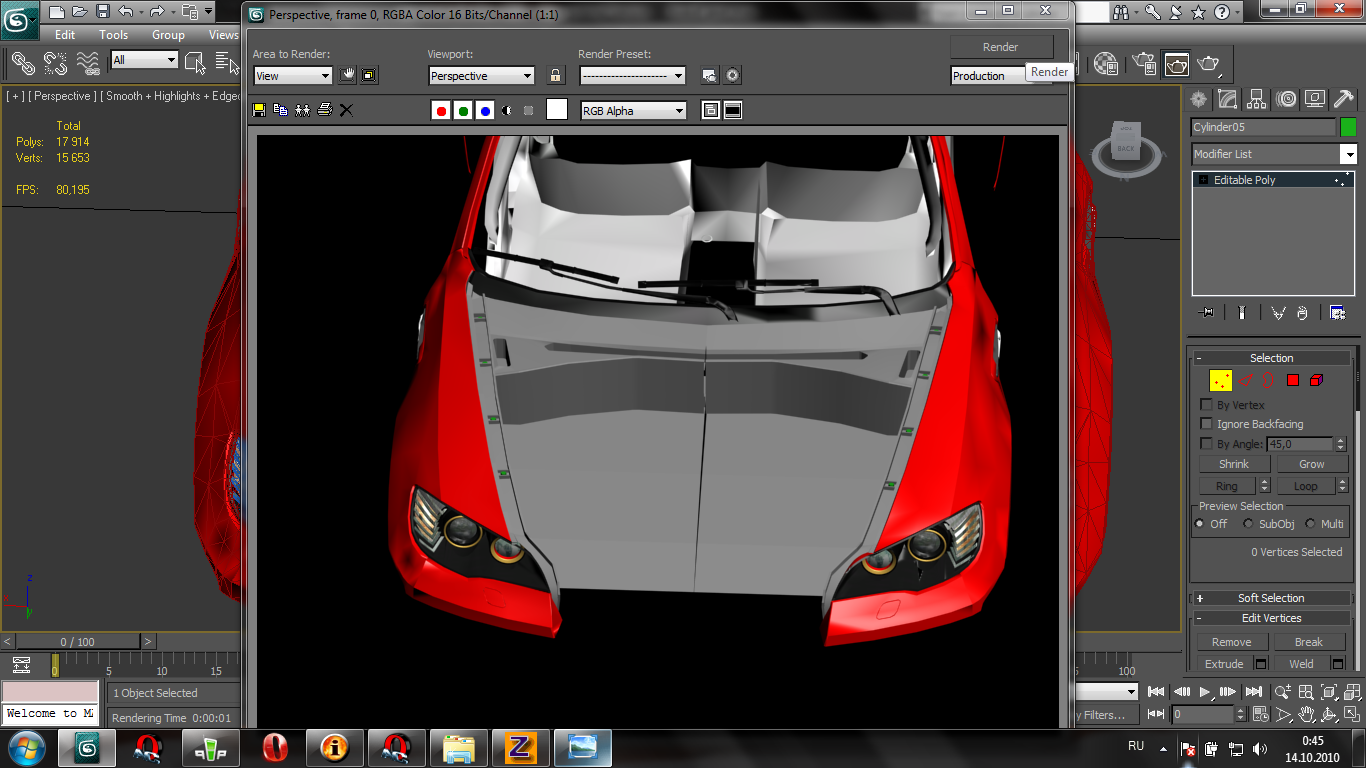Print the rendered image
The height and width of the screenshot is (768, 1366).
click(324, 110)
